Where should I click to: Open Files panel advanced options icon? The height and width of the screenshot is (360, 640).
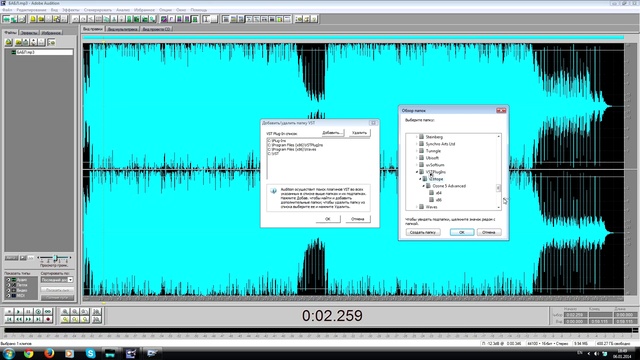[x=51, y=42]
